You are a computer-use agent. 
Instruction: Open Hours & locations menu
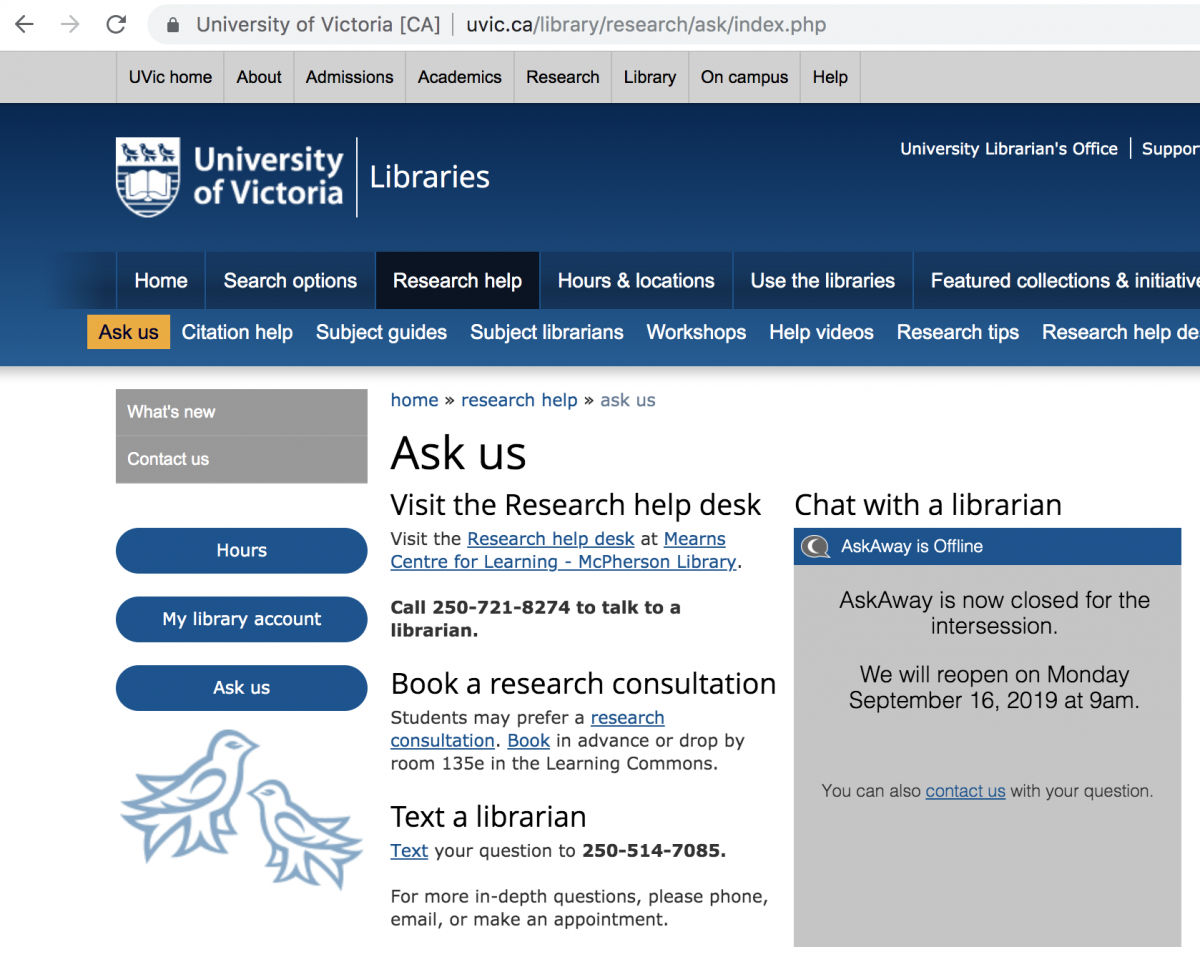coord(636,281)
